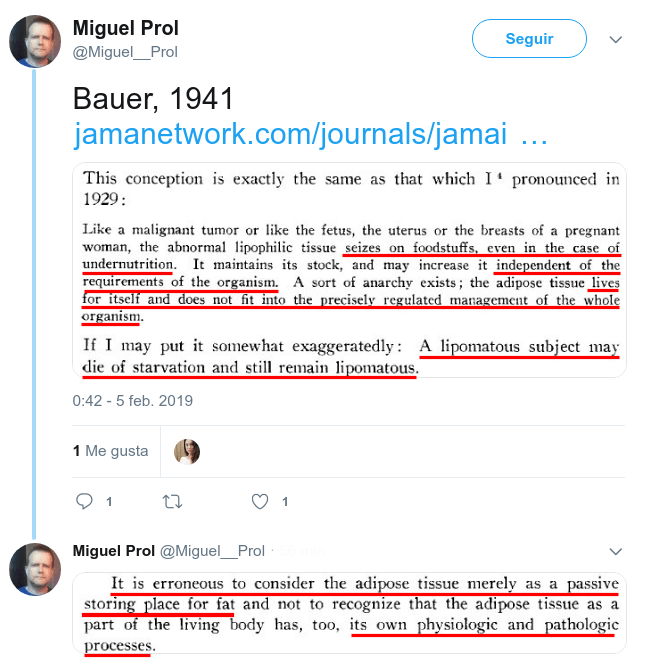Open the reply tweet's chevron menu
The height and width of the screenshot is (664, 645).
pos(615,551)
